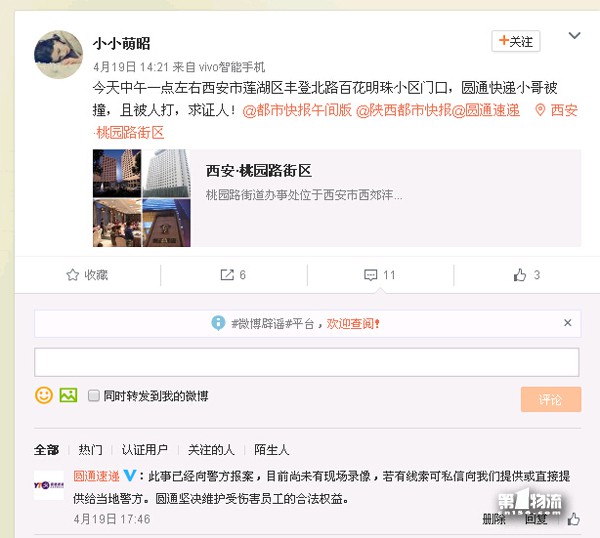600x538 pixels.
Task: Dismiss the 微博辟谣 notice banner
Action: (x=567, y=323)
